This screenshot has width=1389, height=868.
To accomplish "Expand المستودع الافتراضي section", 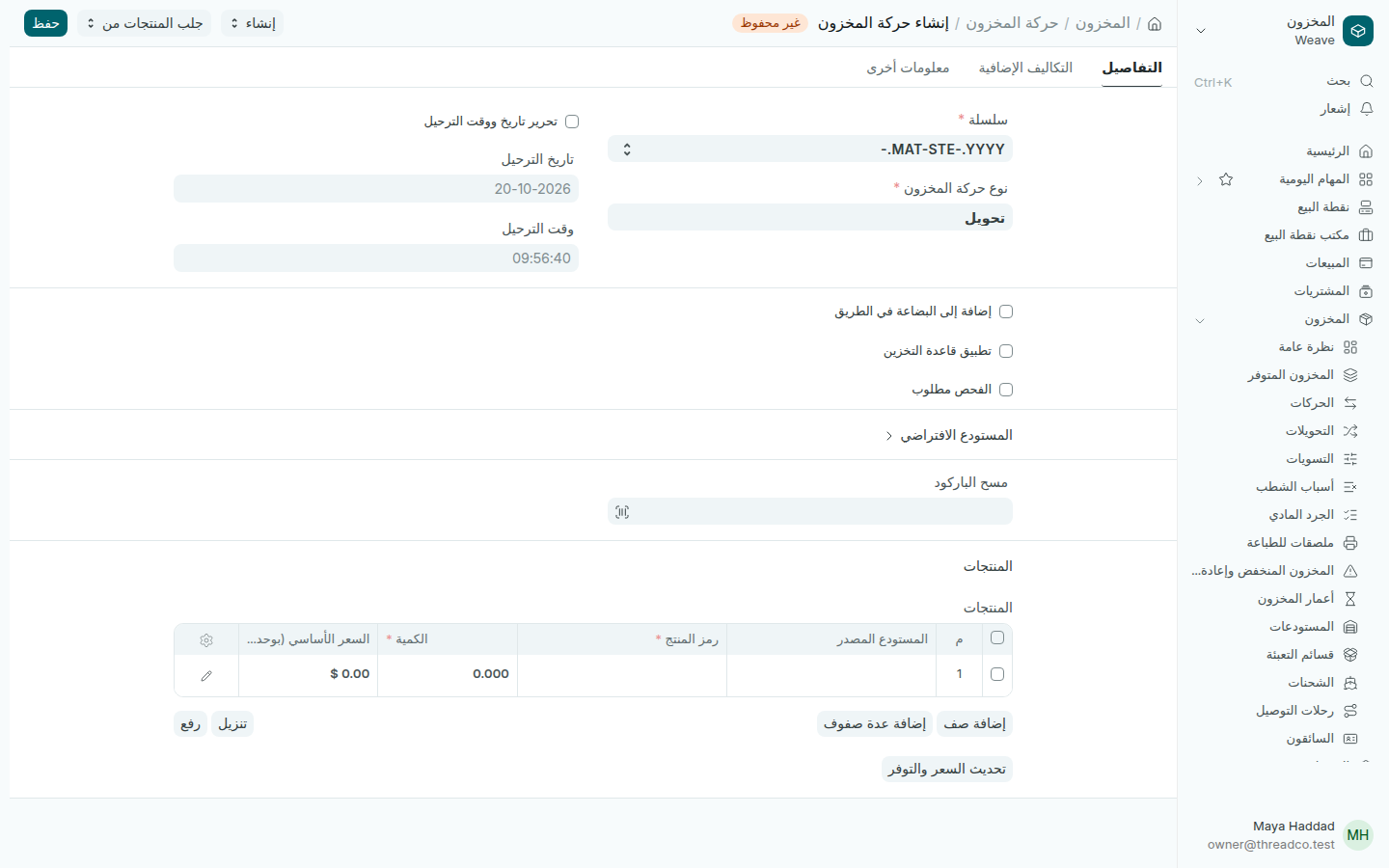I will pos(949,436).
